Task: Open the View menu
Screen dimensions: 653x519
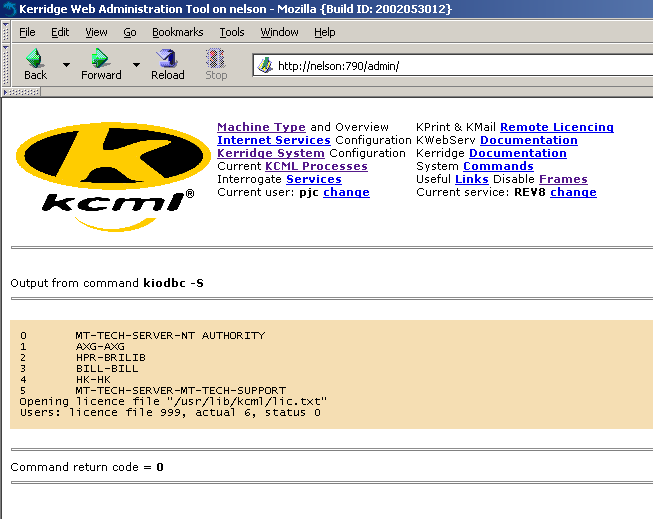Action: (96, 32)
